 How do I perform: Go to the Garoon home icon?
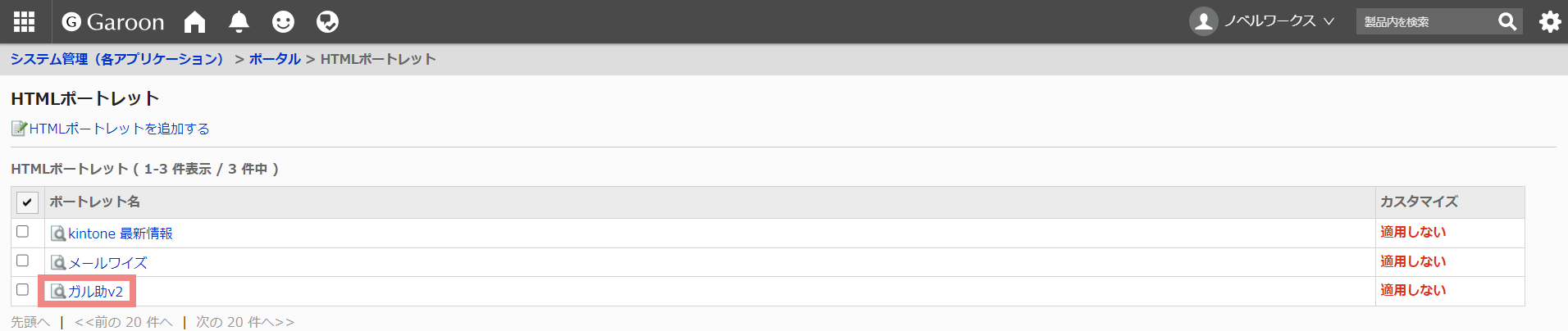tap(194, 21)
